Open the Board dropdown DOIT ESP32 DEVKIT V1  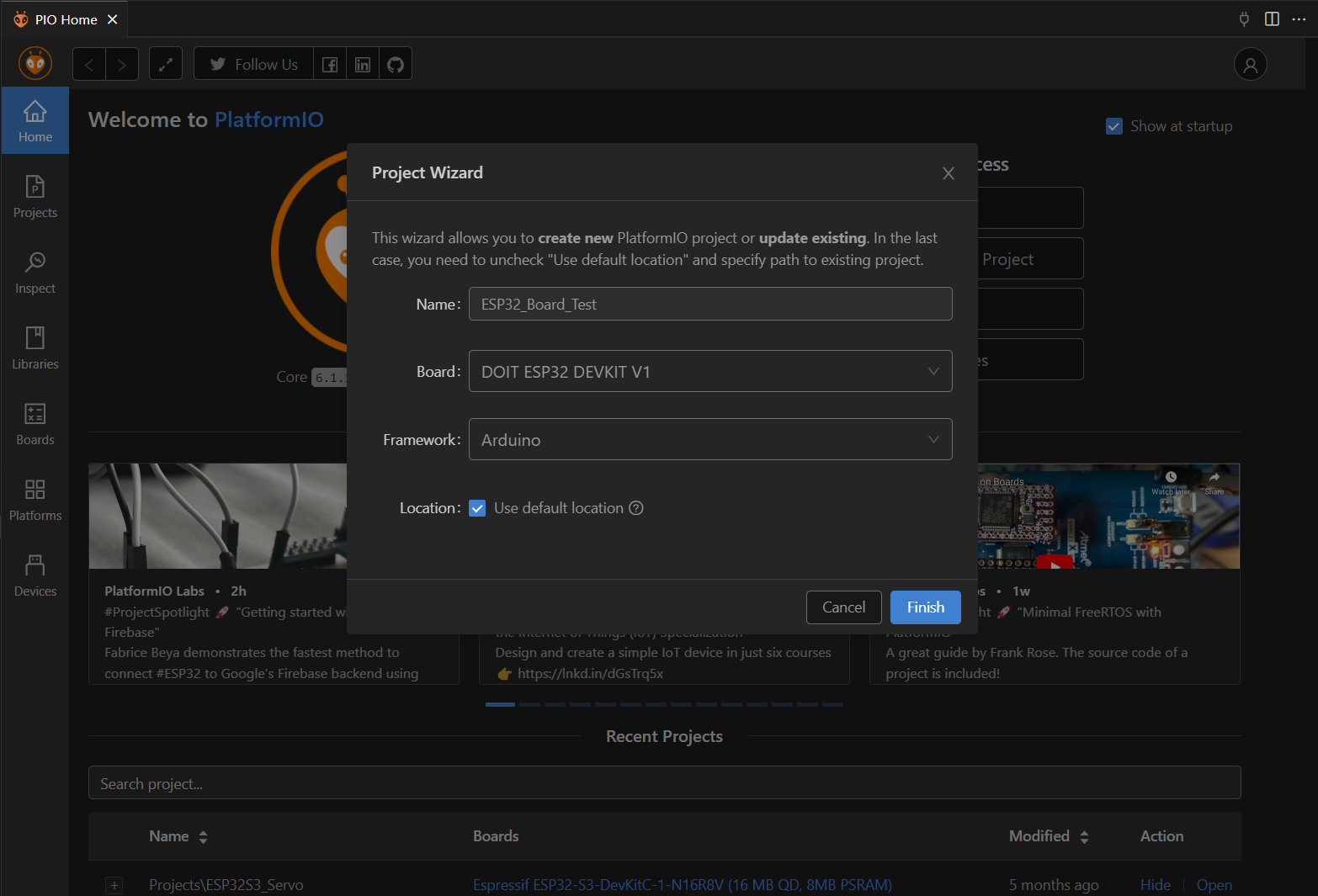point(710,371)
